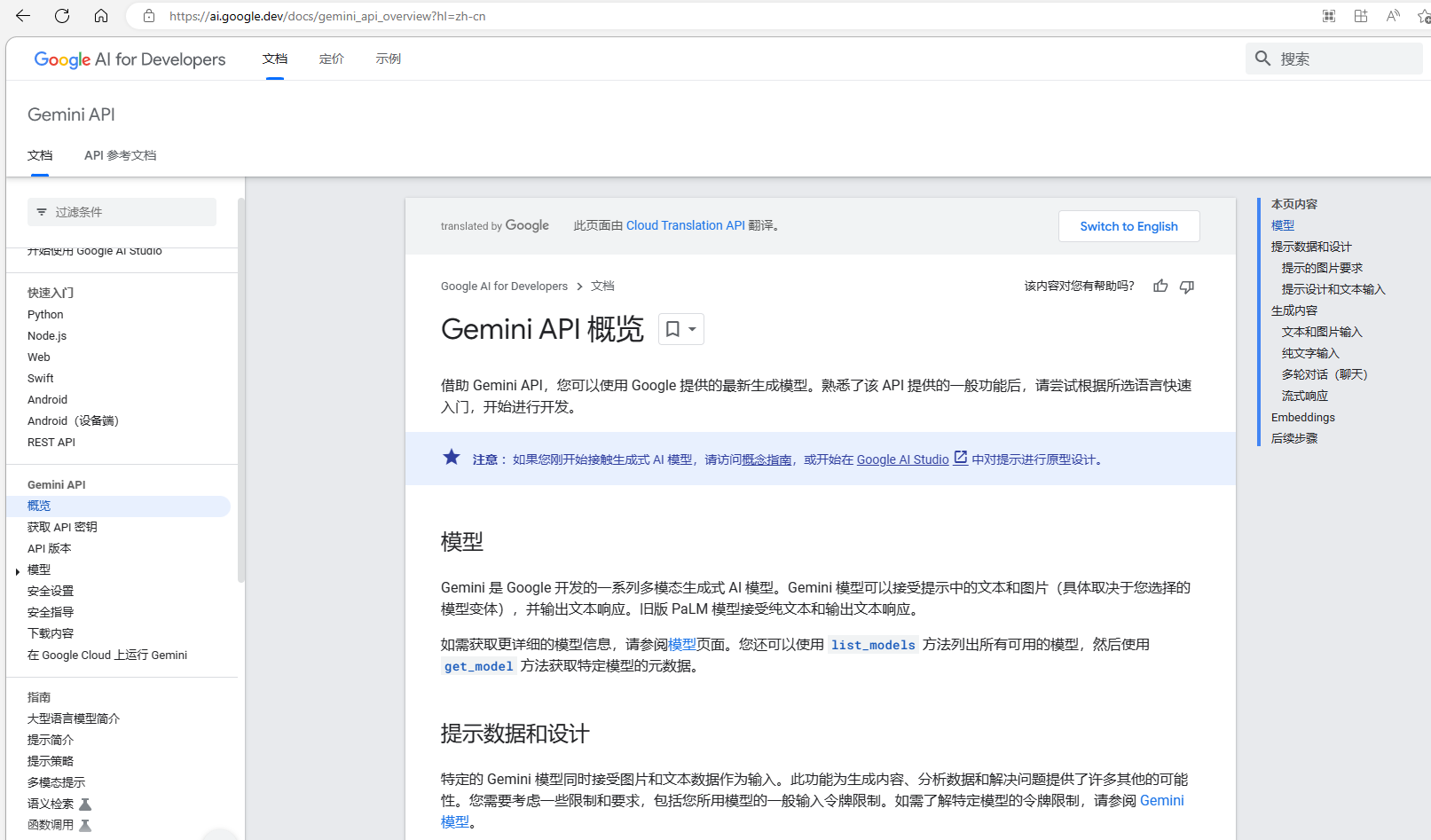Click the search magnifier icon
Viewport: 1431px width, 840px height.
[x=1263, y=59]
